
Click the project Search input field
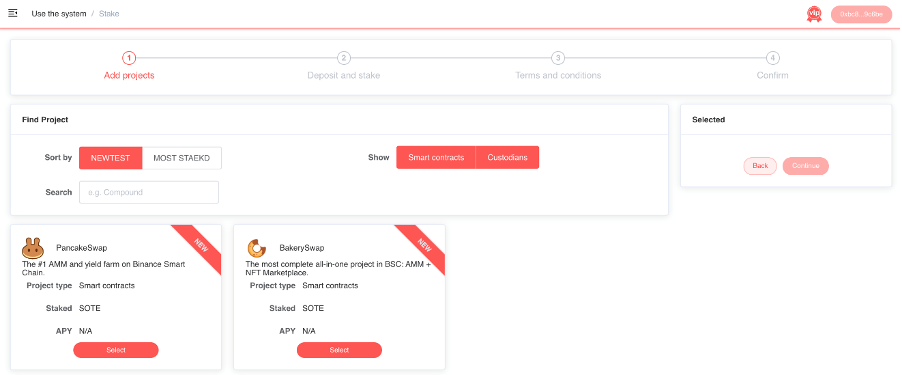click(149, 192)
